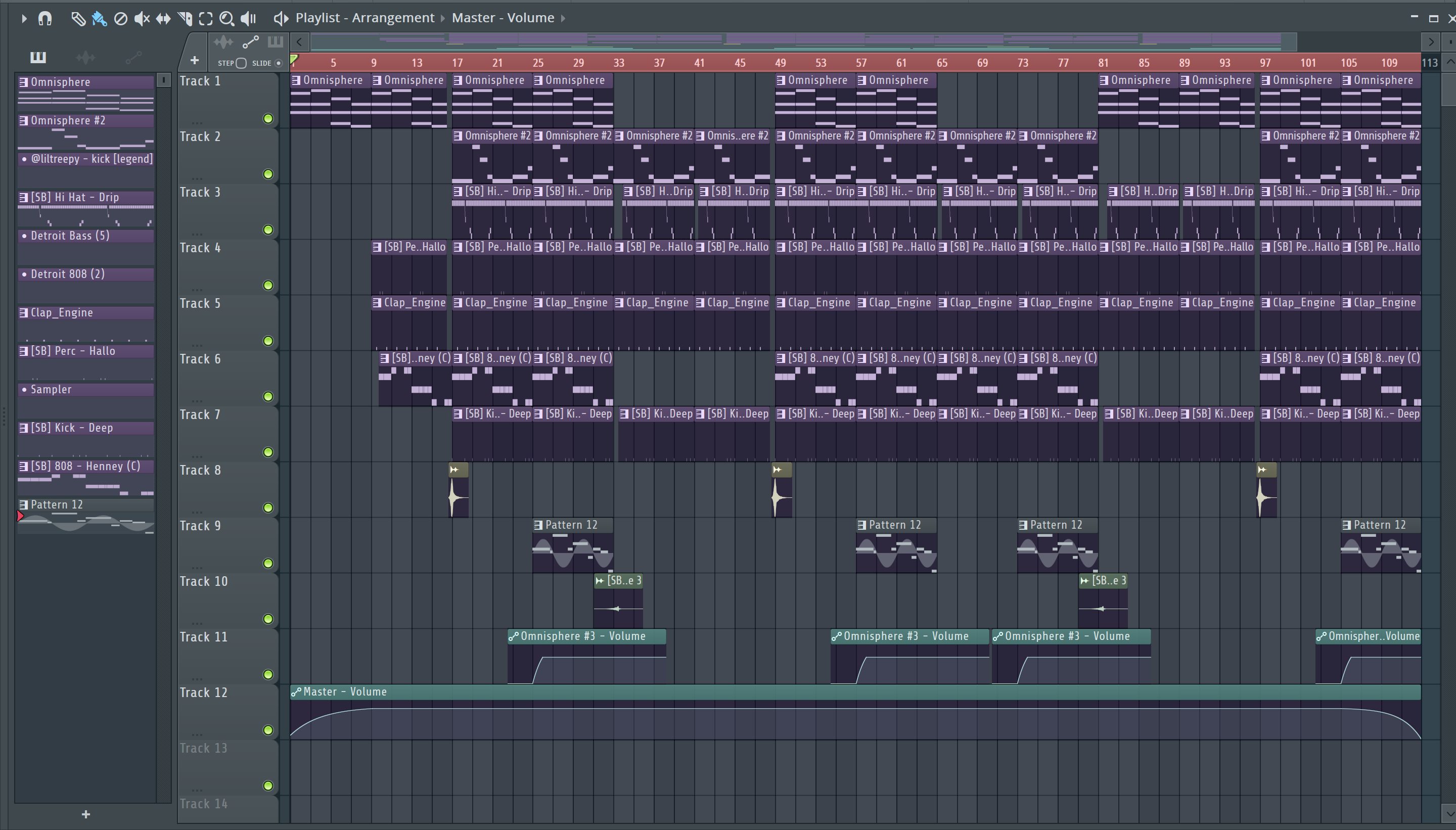Select pattern clip focus icon in playlist header
Screen dimensions: 1456x830
[276, 41]
